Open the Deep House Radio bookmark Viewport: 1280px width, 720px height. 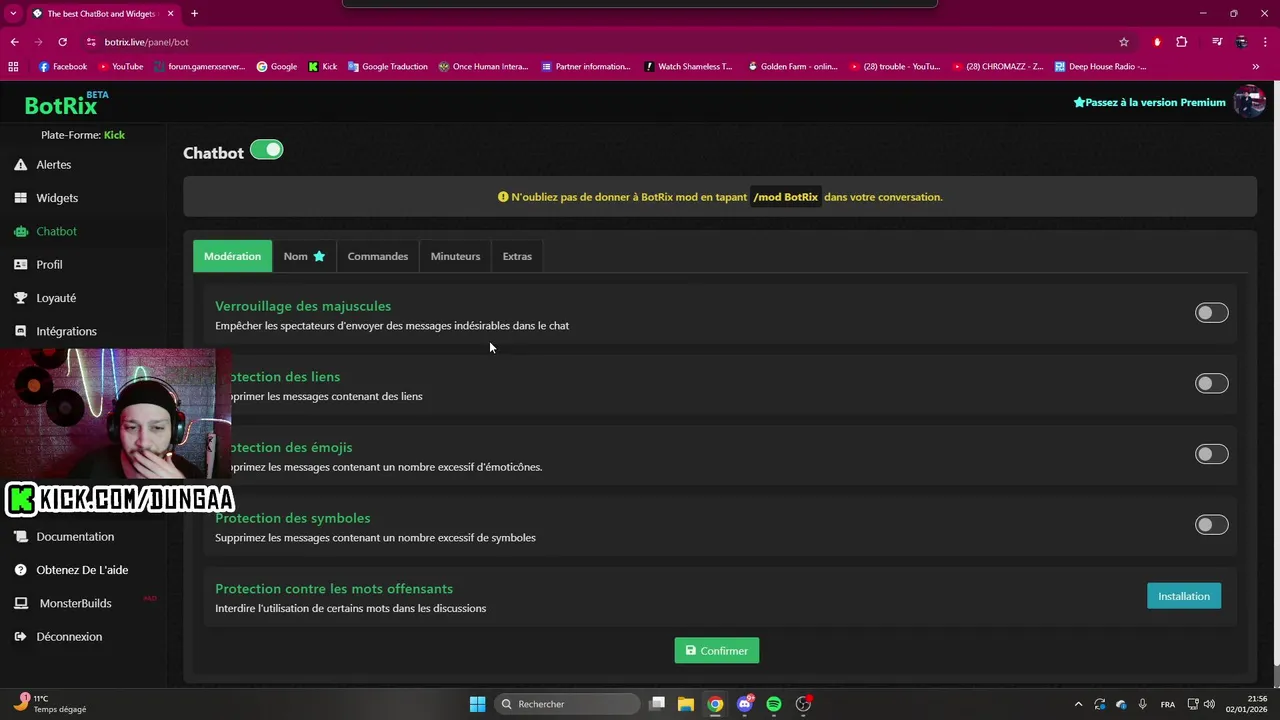pyautogui.click(x=1101, y=67)
